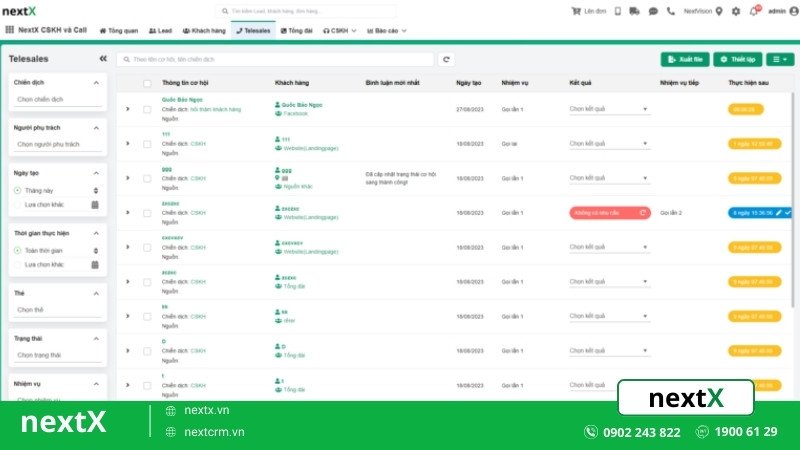The width and height of the screenshot is (800, 450).
Task: Collapse the Trạng thái filter section
Action: click(x=96, y=339)
